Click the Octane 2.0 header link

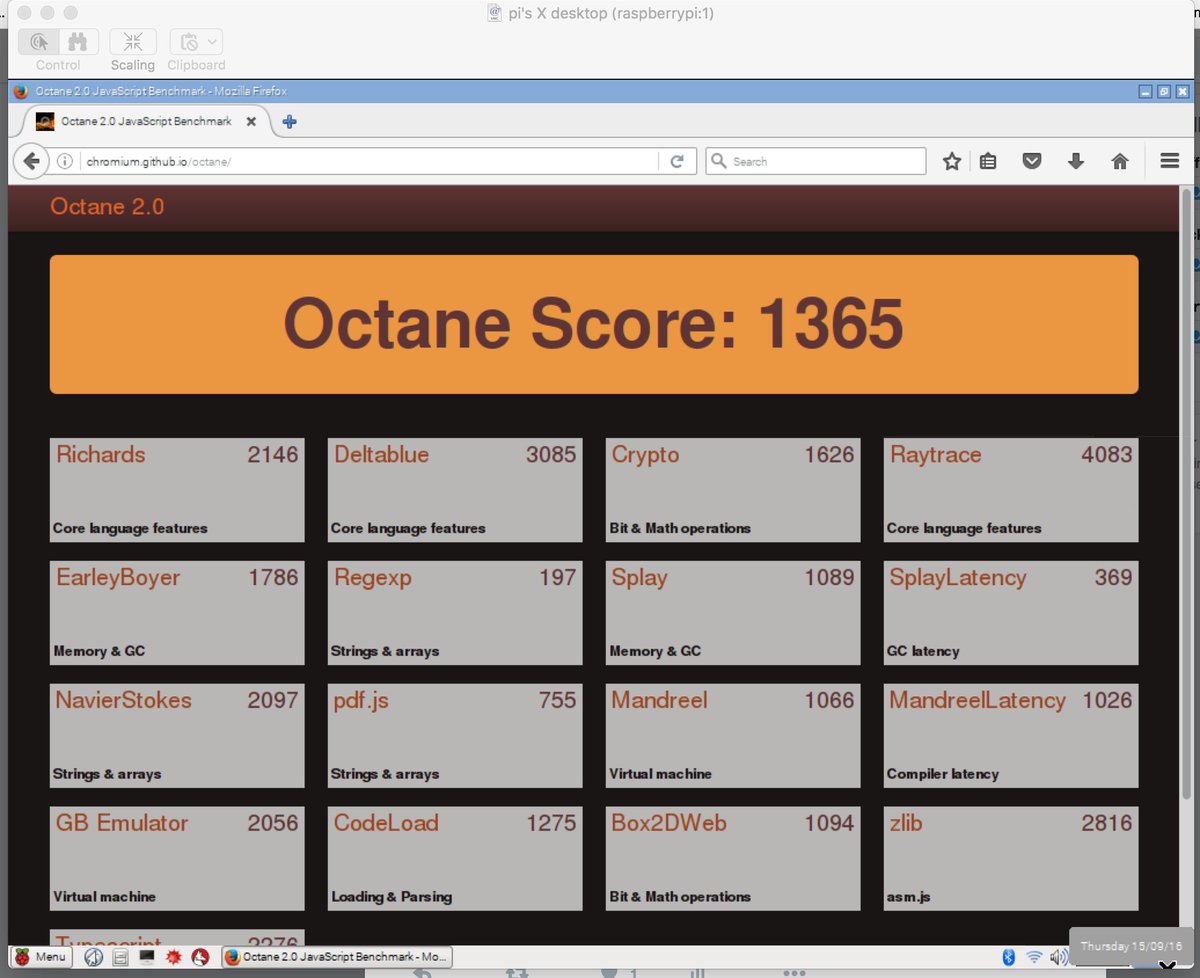point(107,207)
